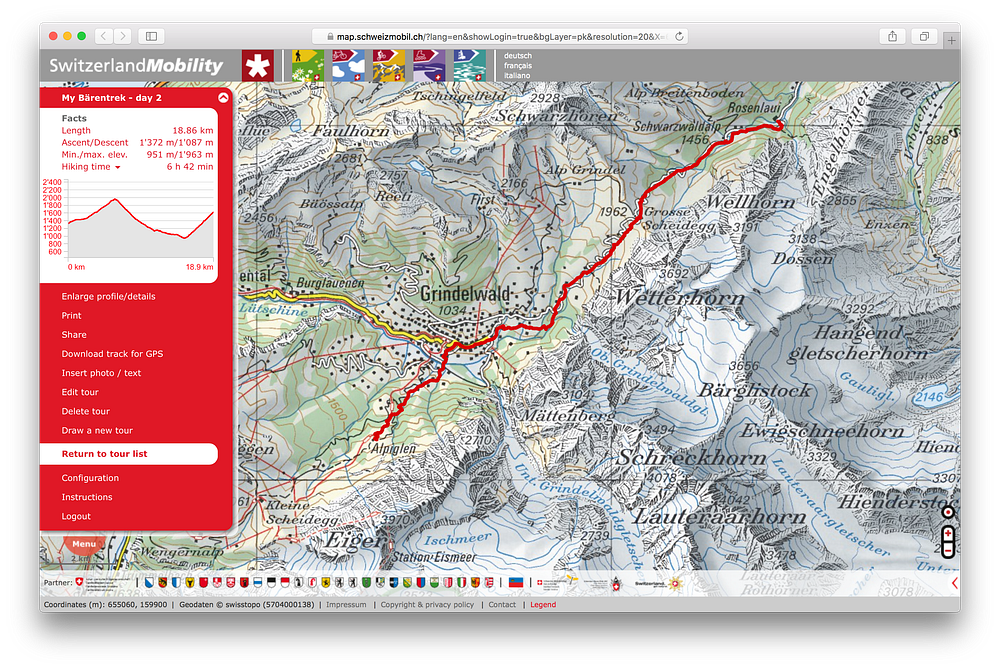Click the Zurich canton coat of arms
The width and height of the screenshot is (1000, 669).
pos(149,583)
